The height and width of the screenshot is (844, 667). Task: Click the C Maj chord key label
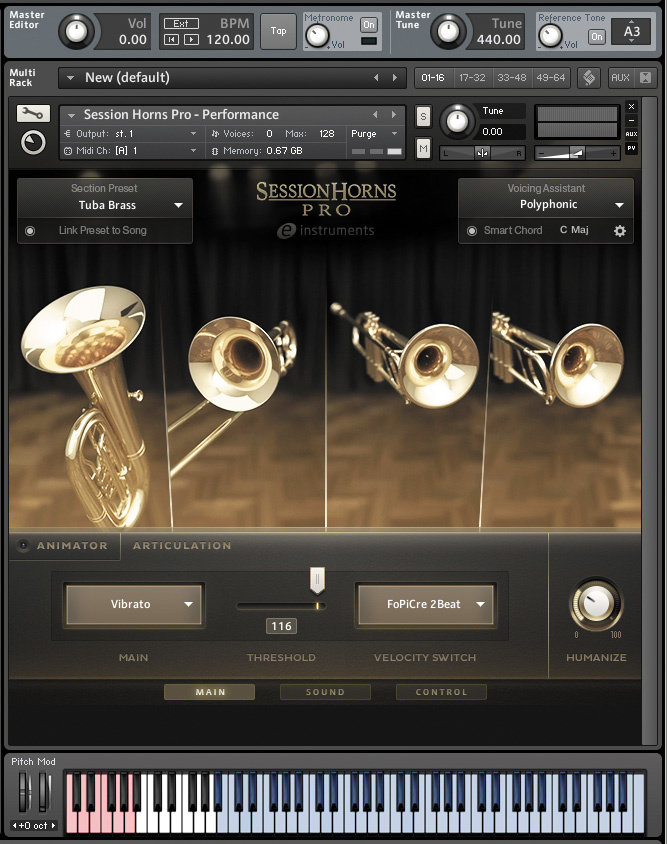(x=574, y=230)
